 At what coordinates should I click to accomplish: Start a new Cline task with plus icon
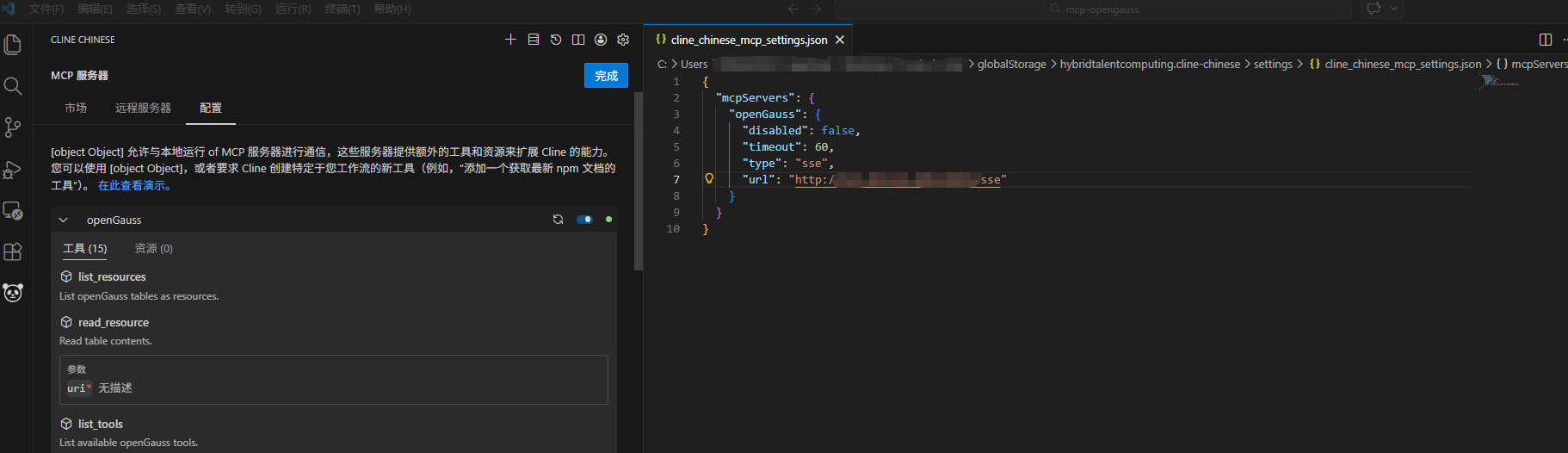pos(510,40)
